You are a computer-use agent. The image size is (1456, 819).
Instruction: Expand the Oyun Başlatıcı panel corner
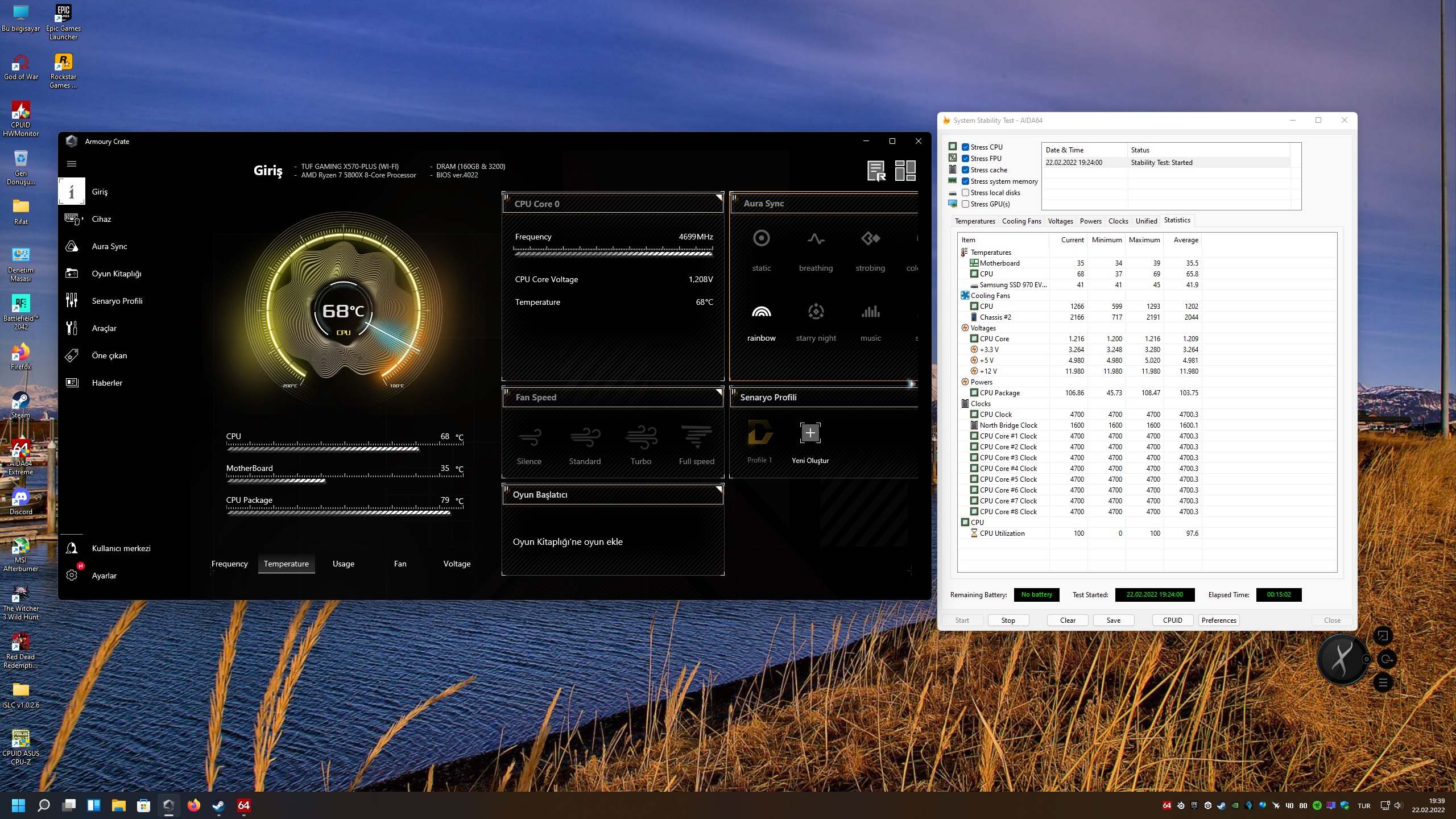point(719,489)
